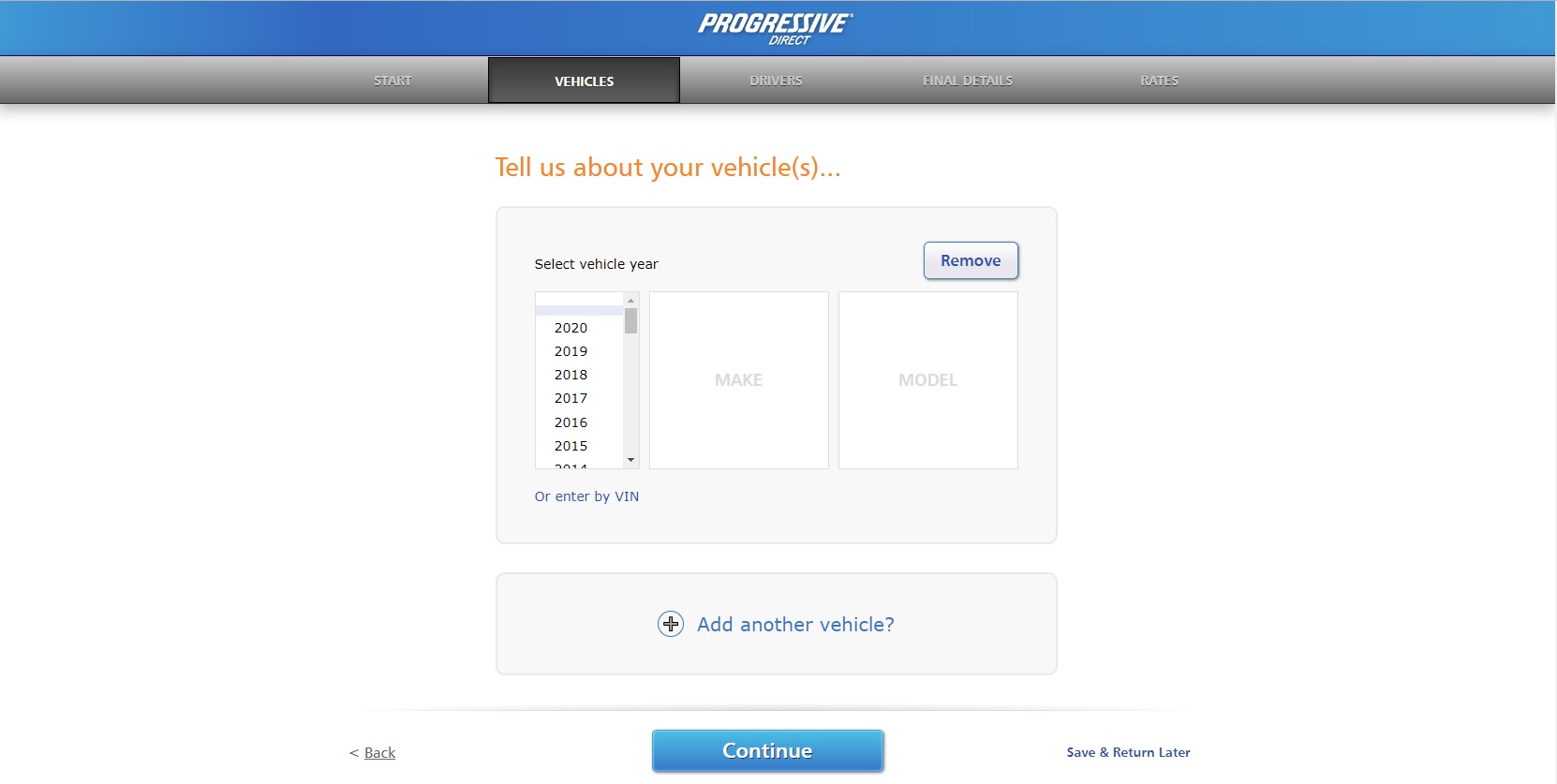
Task: Click the plus icon to add vehicle
Action: pyautogui.click(x=671, y=624)
